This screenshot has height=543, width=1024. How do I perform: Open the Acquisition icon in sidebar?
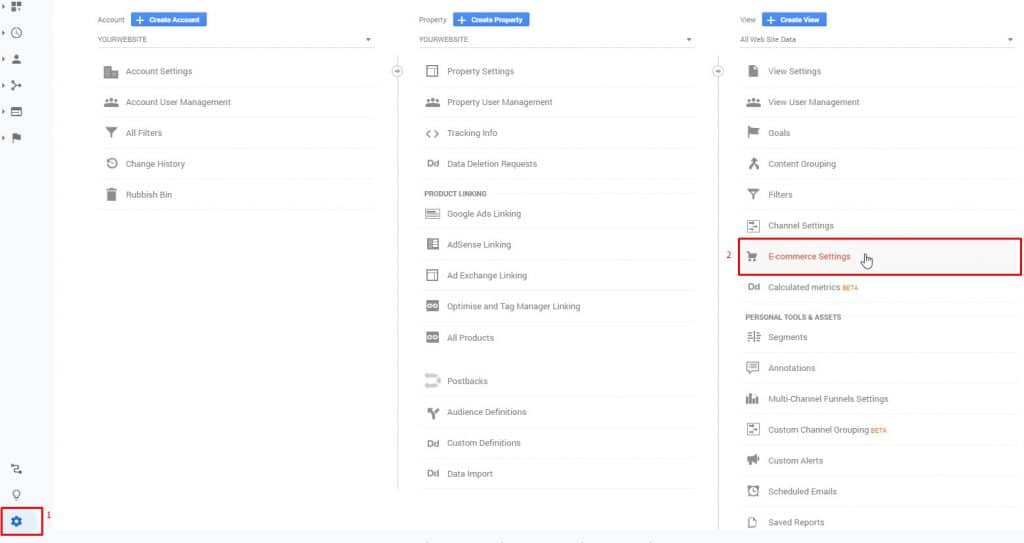(16, 85)
